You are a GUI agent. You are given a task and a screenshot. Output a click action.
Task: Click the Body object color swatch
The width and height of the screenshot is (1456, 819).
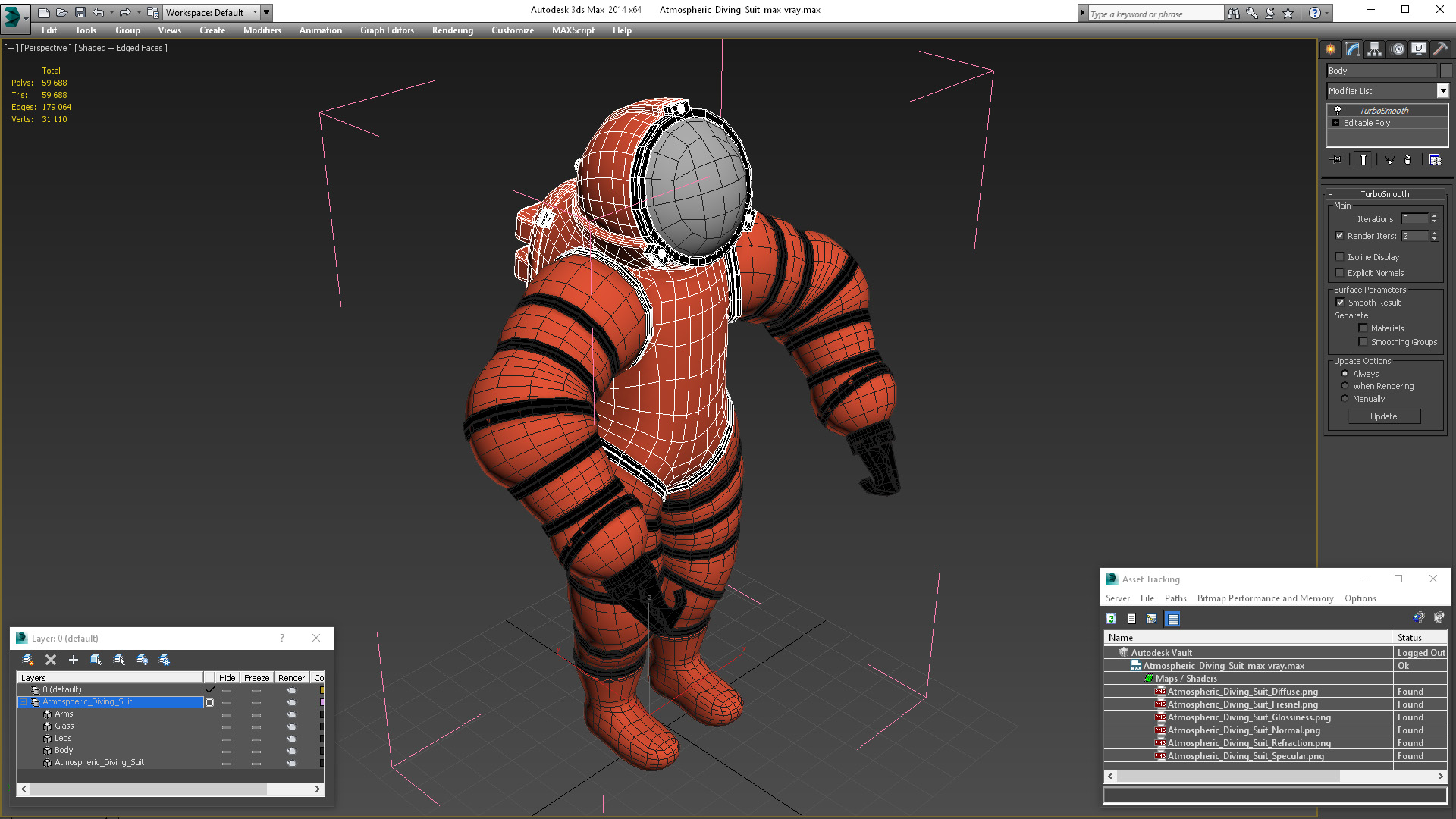tap(1446, 71)
